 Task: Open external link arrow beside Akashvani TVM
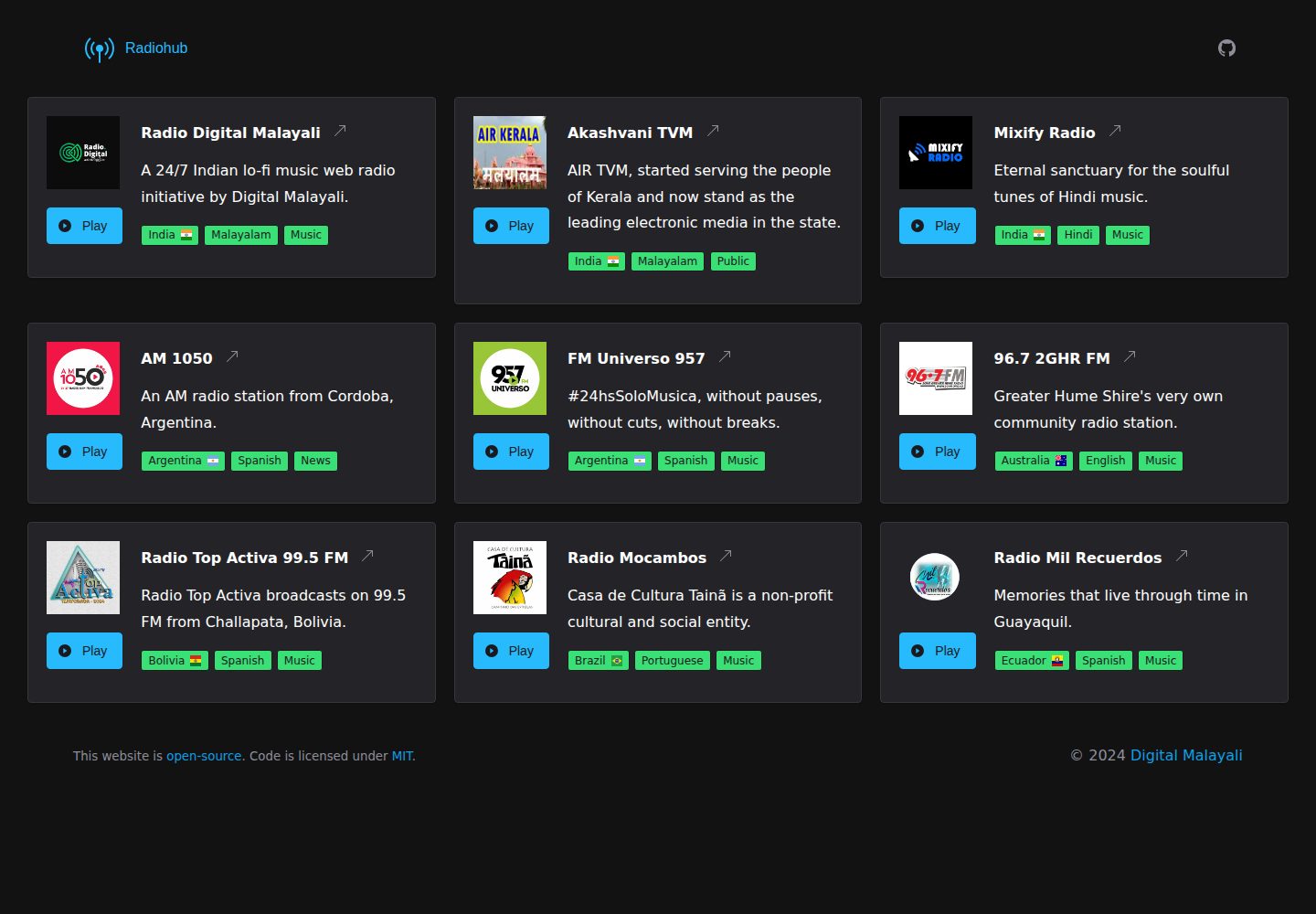point(713,131)
